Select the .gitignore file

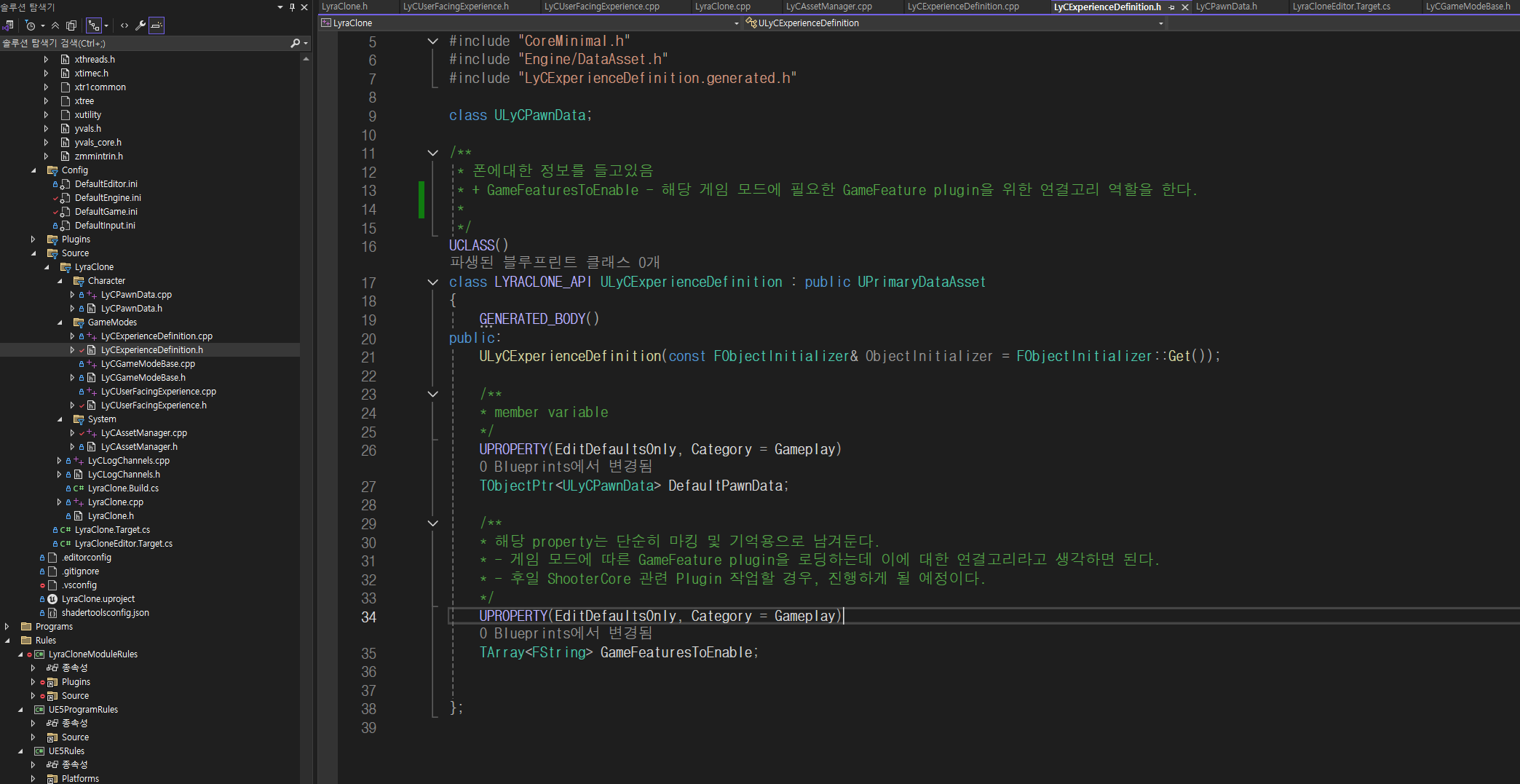tap(80, 571)
